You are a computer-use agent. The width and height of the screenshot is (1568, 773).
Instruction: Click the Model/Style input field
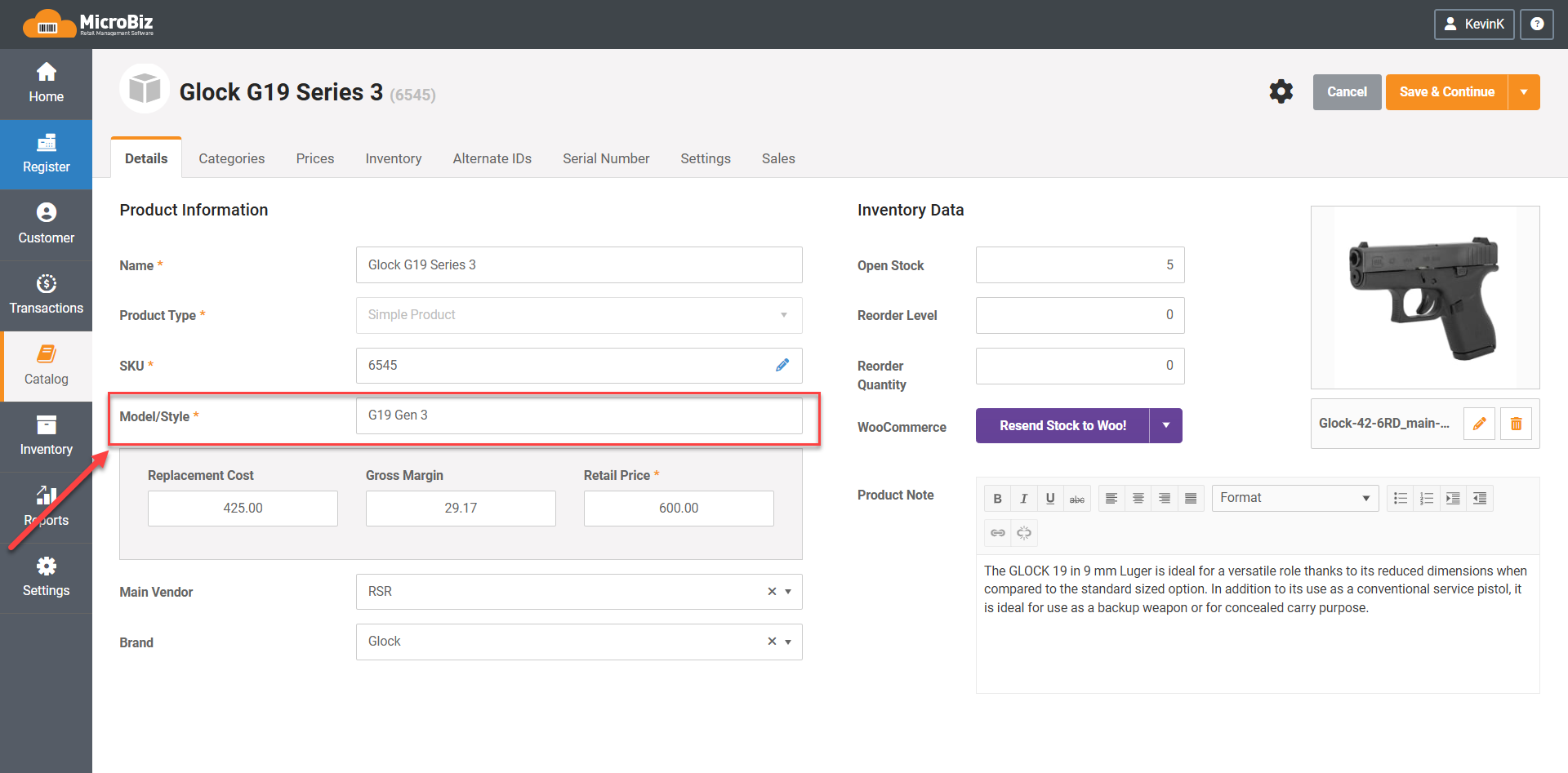click(x=579, y=415)
